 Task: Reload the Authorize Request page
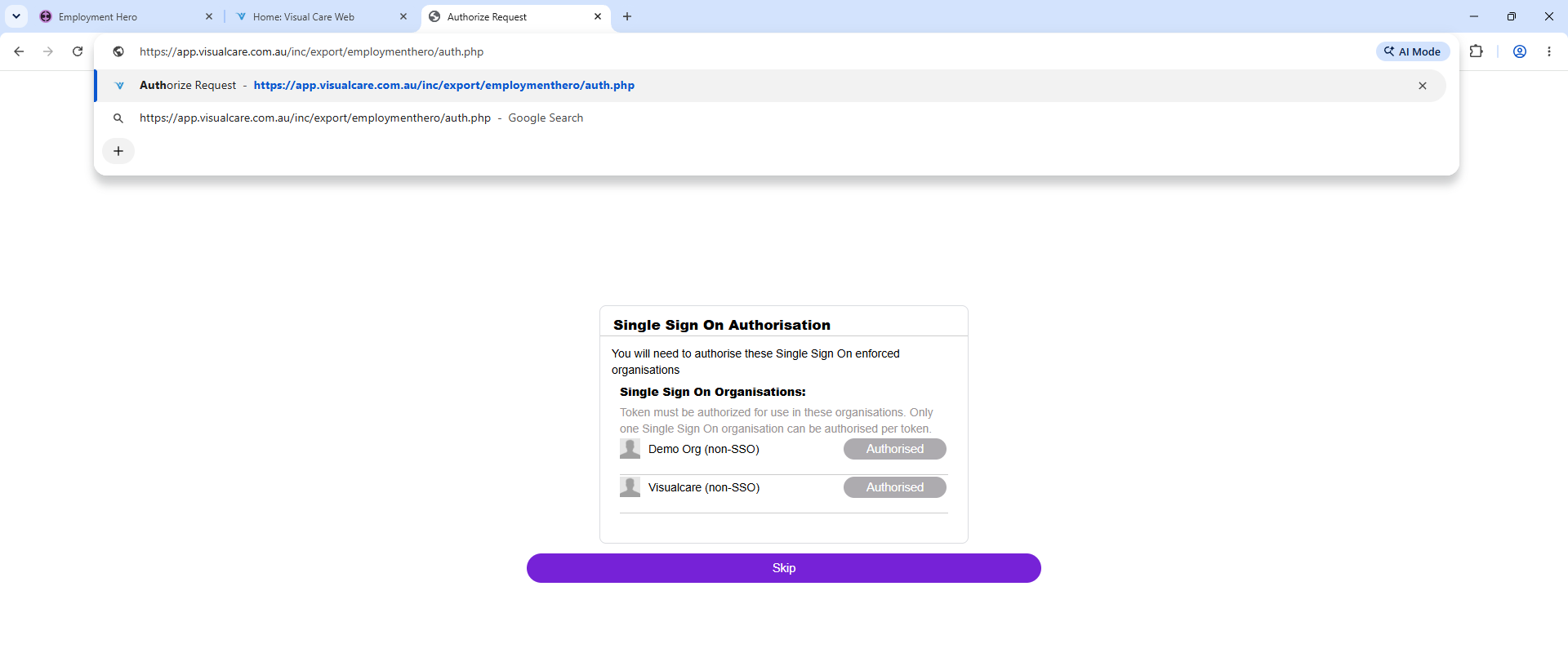(x=78, y=51)
